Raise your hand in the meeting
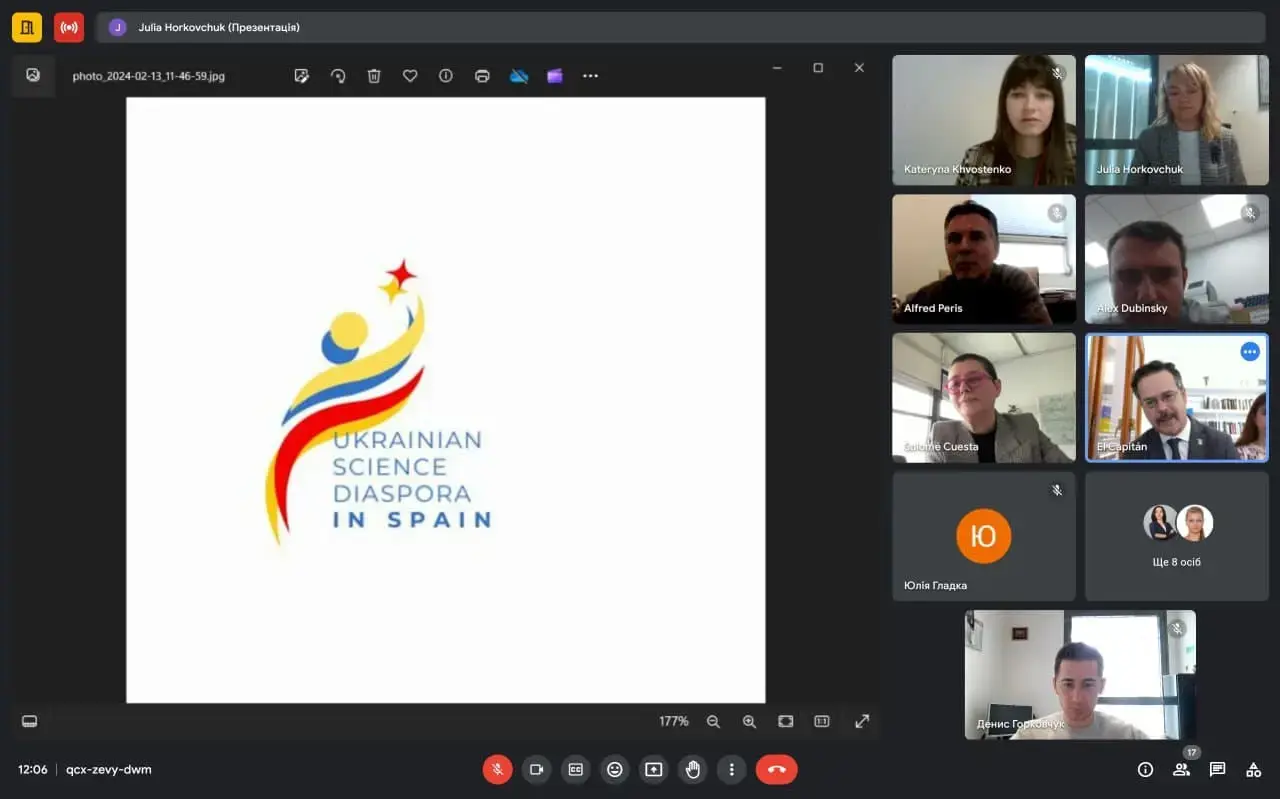Image resolution: width=1280 pixels, height=799 pixels. click(692, 769)
